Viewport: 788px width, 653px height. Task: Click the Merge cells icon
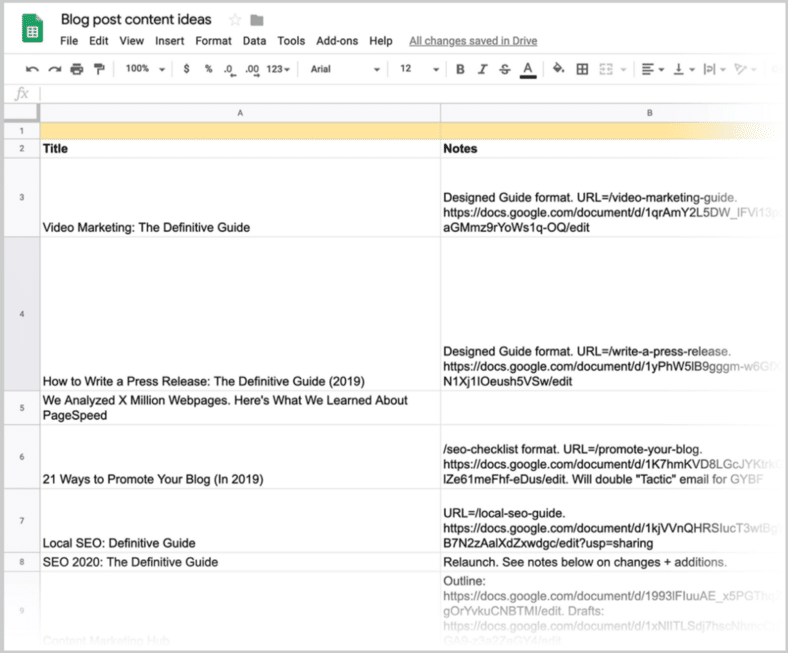click(x=606, y=69)
